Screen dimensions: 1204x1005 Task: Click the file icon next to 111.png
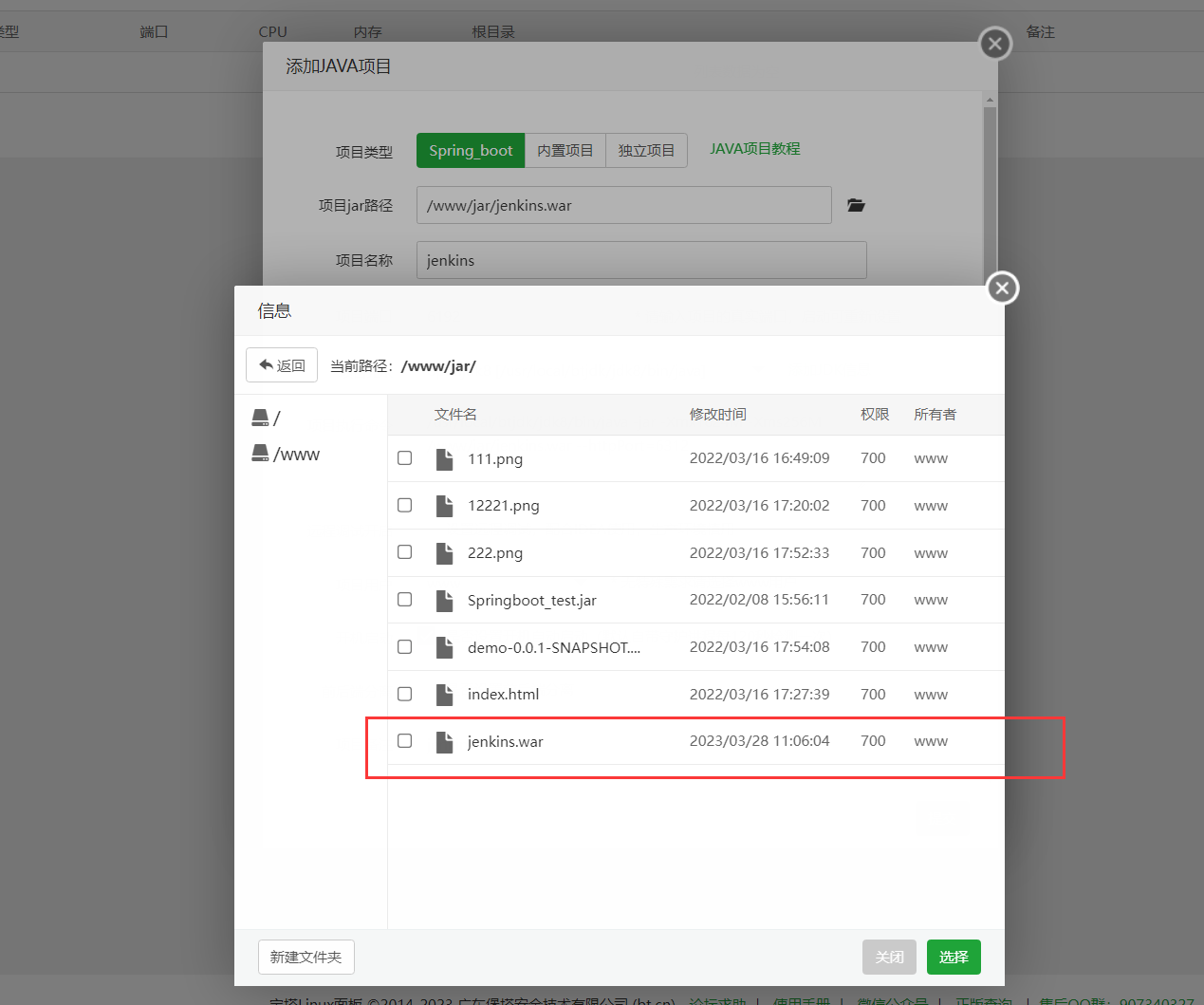444,457
